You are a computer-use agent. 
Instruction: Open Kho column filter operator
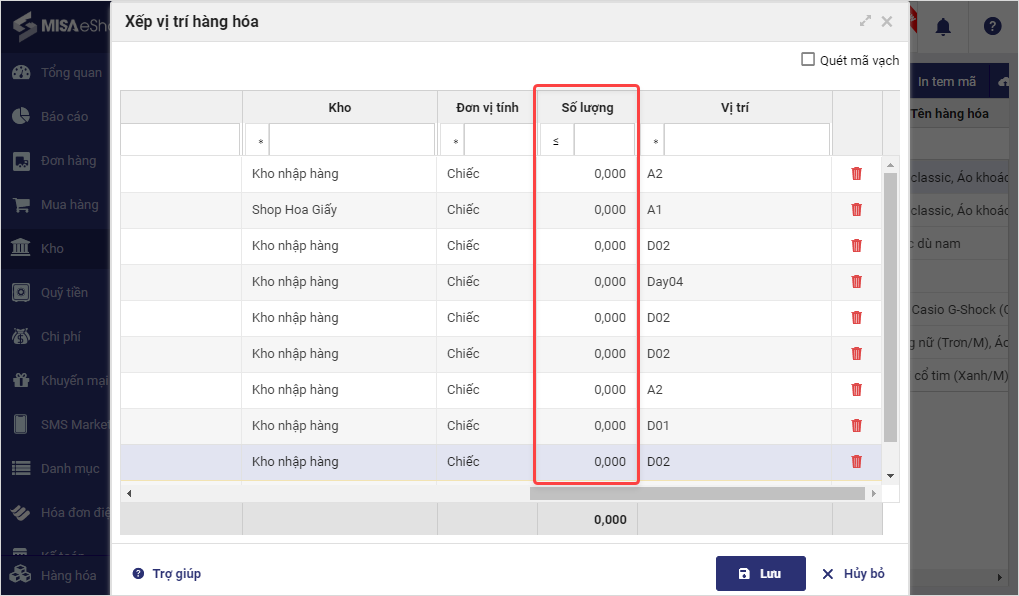click(x=260, y=142)
